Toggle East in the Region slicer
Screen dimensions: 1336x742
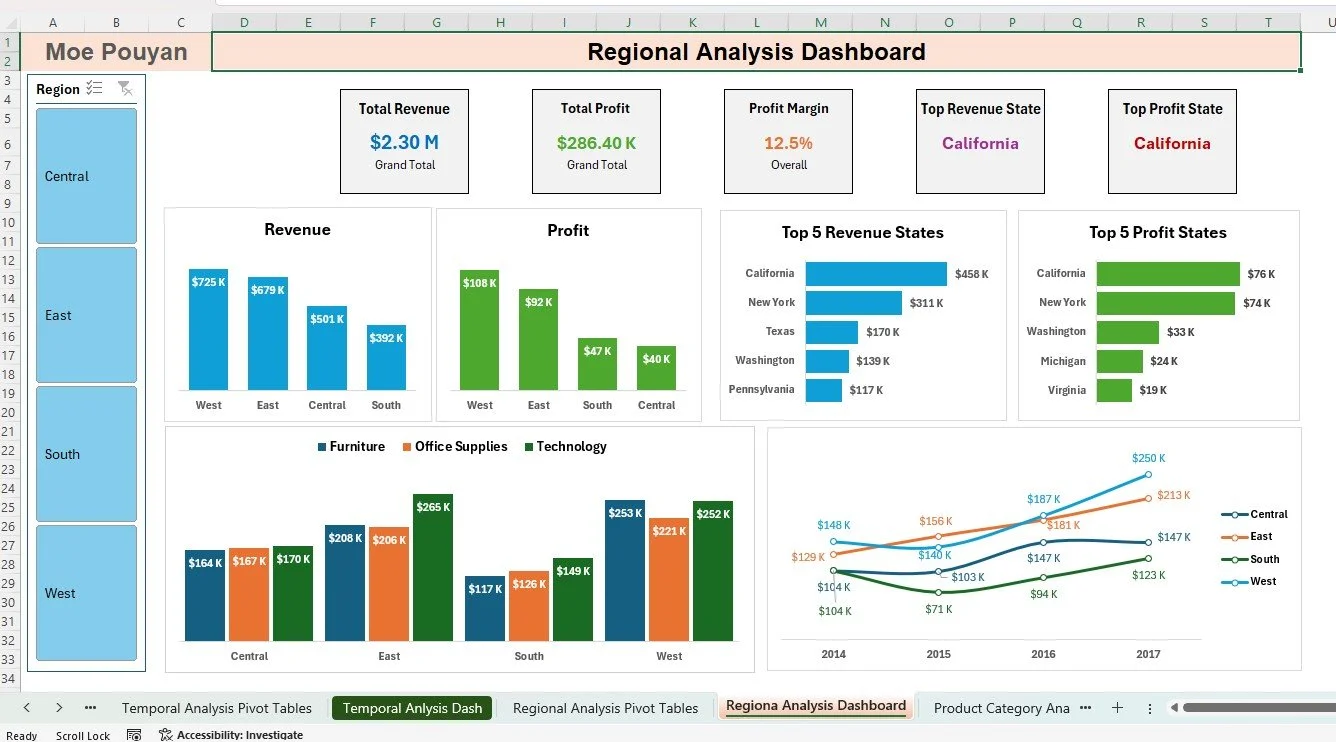point(86,315)
